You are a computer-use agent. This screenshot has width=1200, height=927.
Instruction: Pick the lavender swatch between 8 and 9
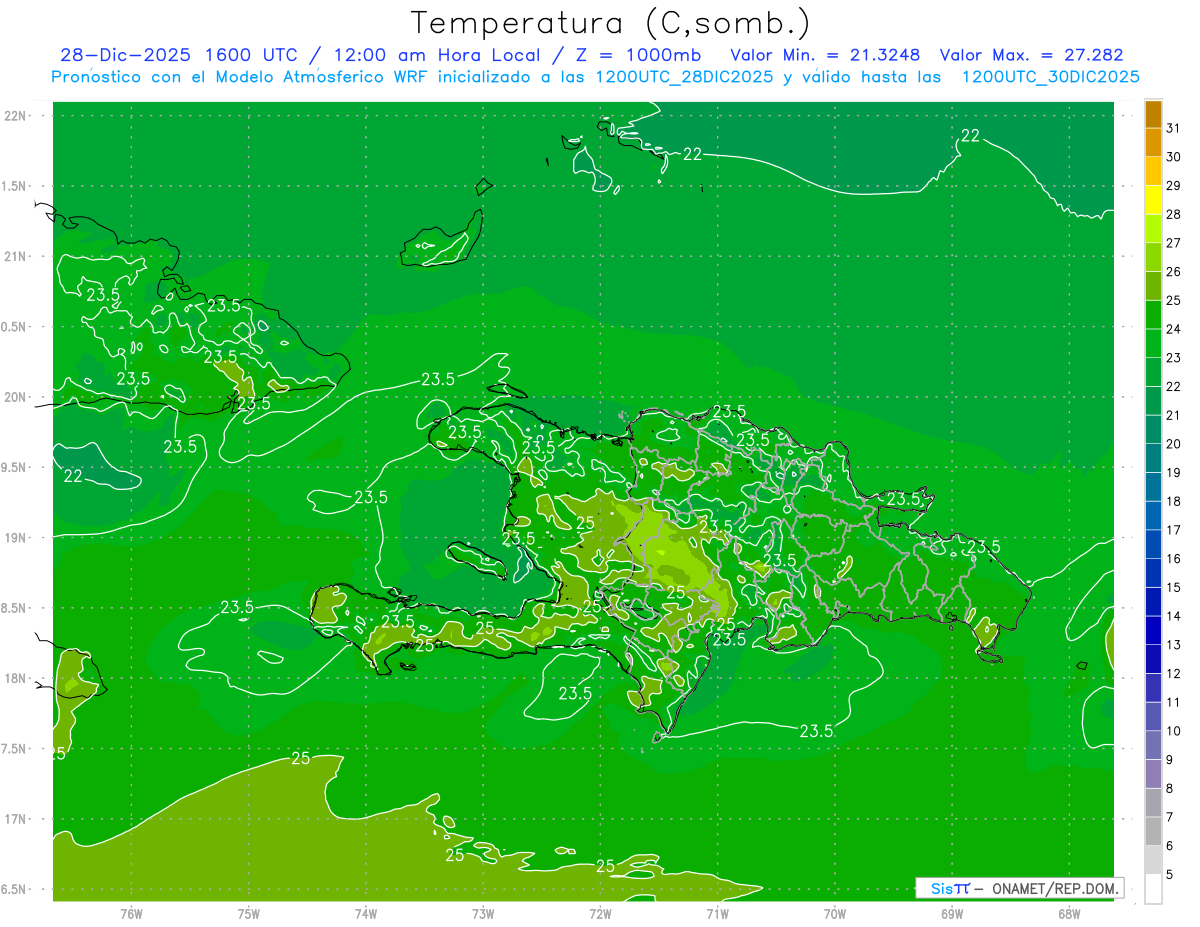coord(1153,774)
